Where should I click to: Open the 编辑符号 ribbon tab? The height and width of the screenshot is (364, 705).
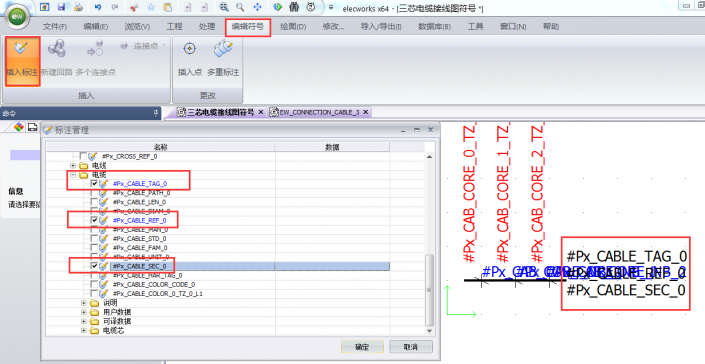[x=248, y=27]
